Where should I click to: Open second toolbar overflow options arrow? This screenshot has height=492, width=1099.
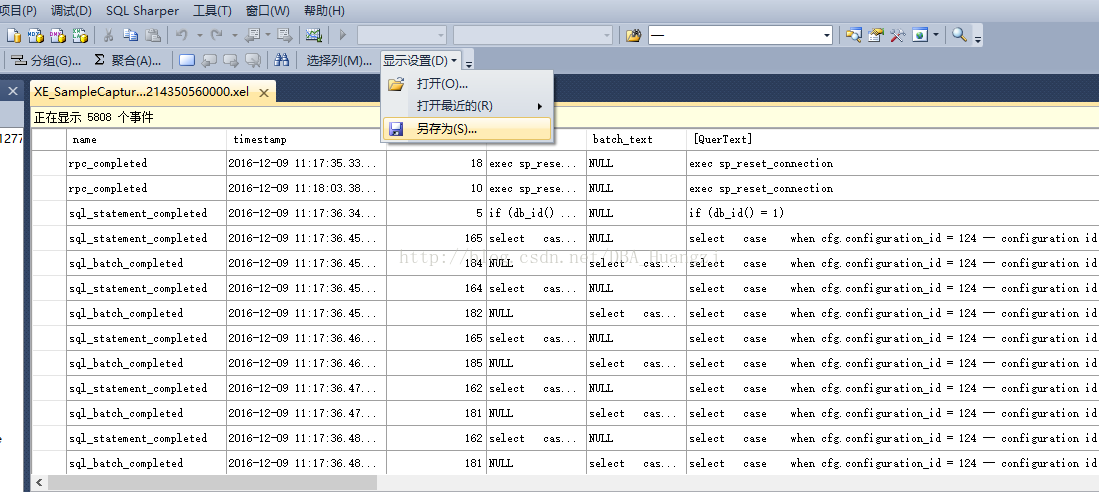[469, 62]
